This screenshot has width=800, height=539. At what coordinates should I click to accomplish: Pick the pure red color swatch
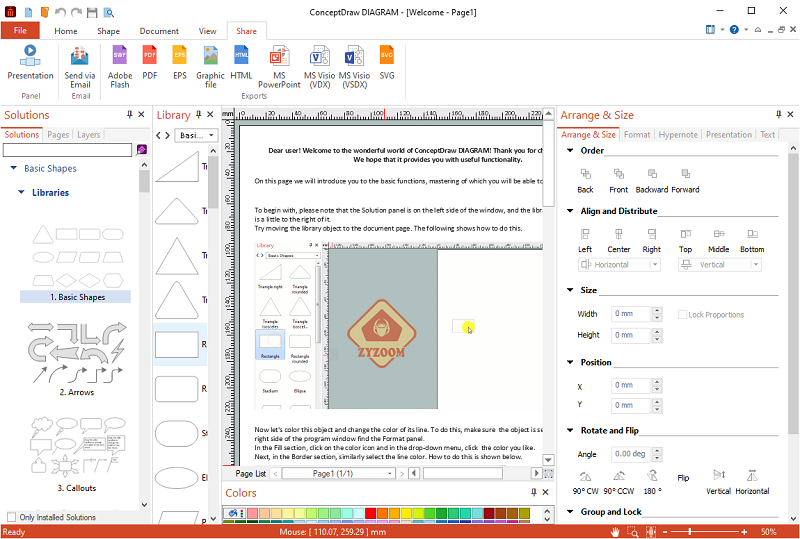[371, 513]
